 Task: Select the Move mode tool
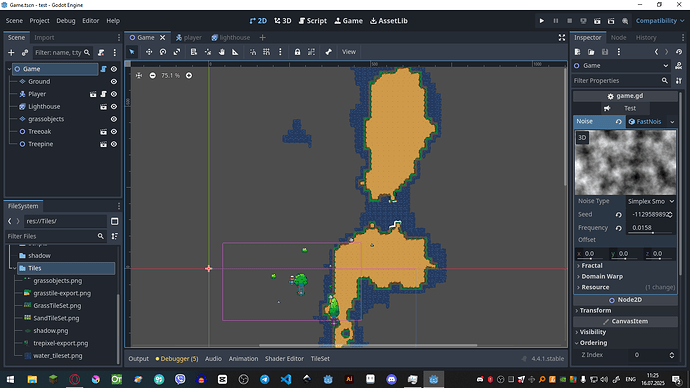[x=149, y=52]
